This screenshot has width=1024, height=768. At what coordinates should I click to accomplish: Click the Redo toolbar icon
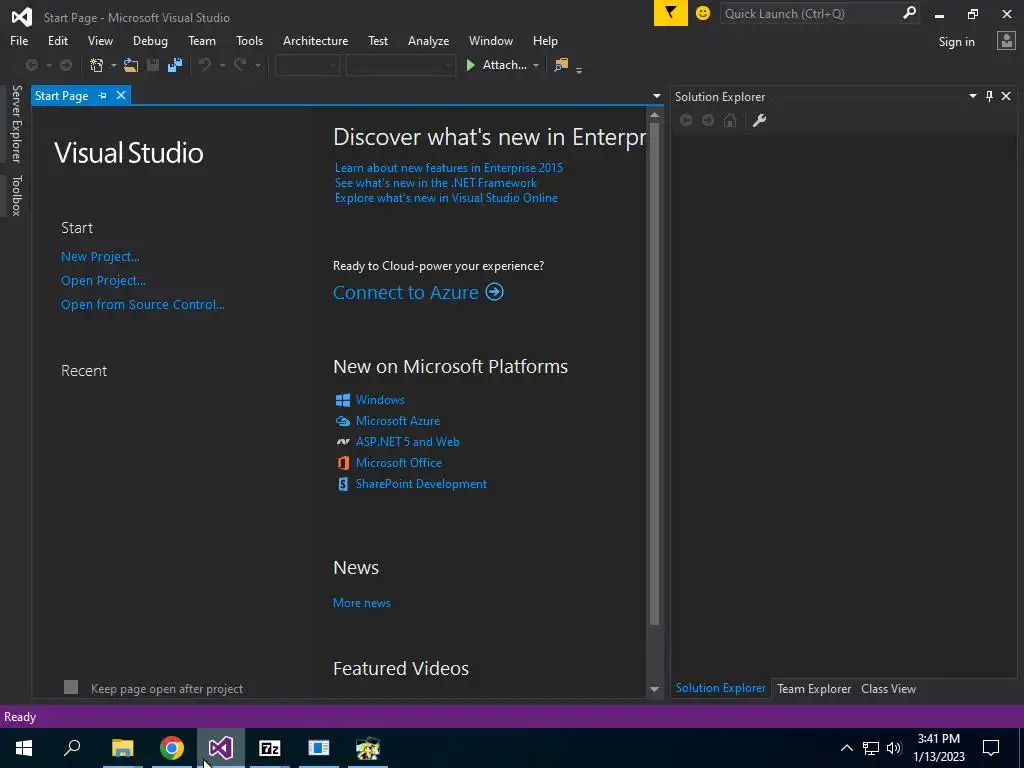coord(240,65)
